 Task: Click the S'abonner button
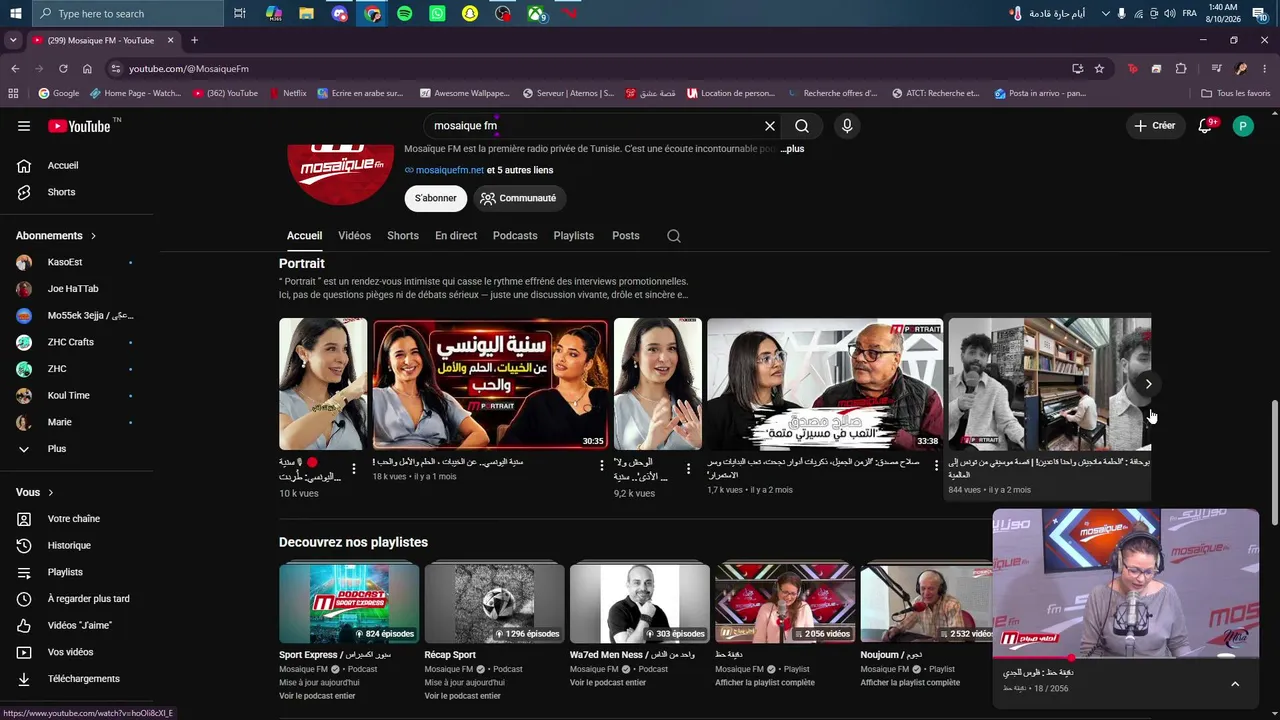point(436,198)
